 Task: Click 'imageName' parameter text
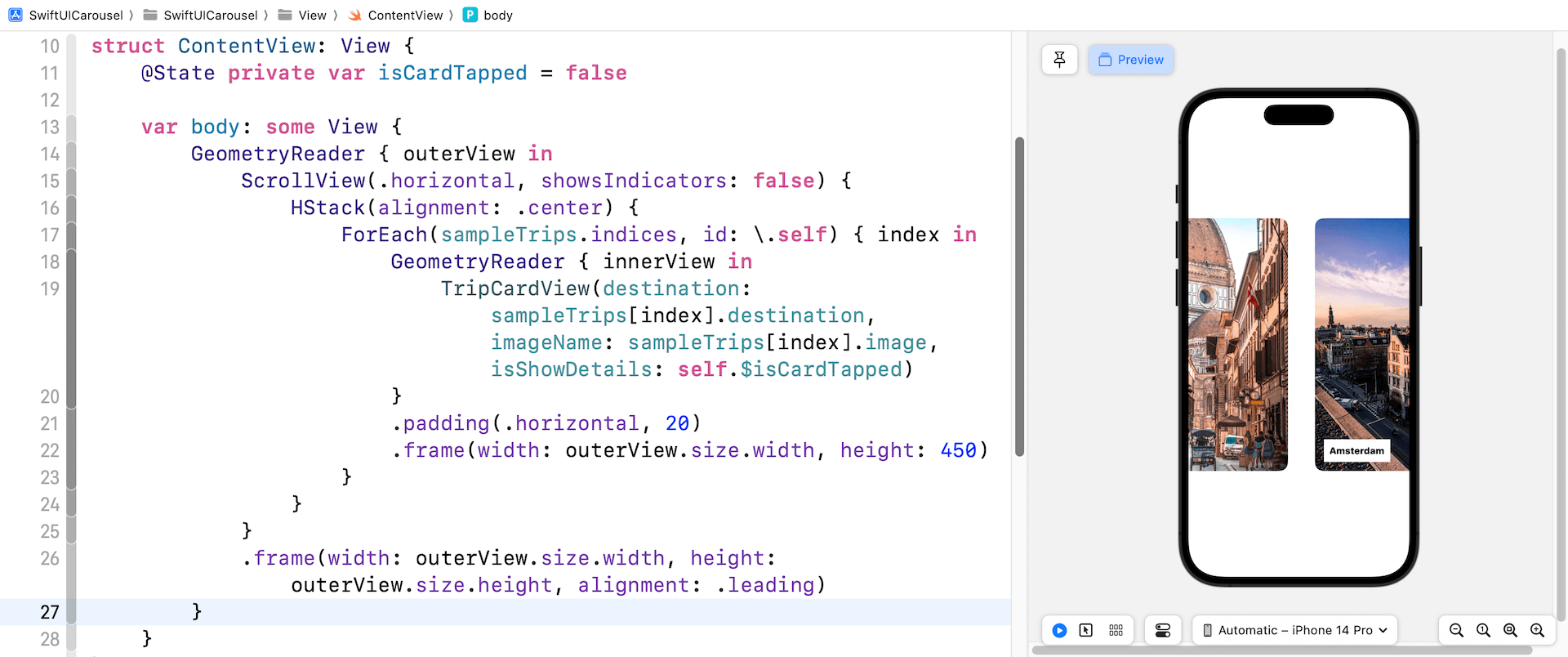point(546,342)
